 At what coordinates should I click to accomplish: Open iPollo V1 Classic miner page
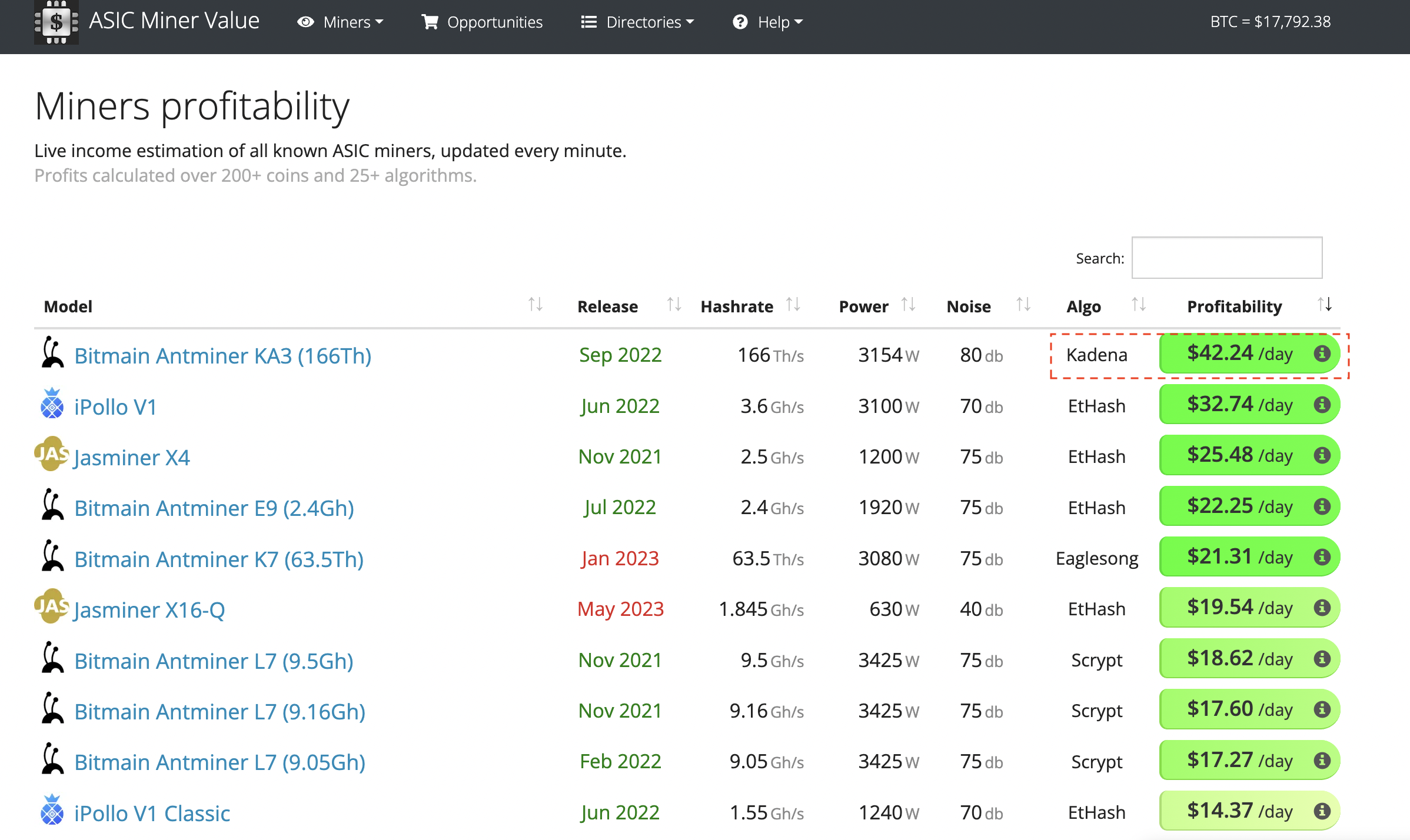pyautogui.click(x=152, y=814)
